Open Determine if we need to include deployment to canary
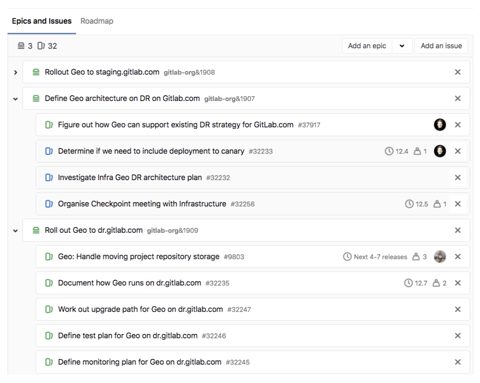This screenshot has height=383, width=480. [151, 151]
